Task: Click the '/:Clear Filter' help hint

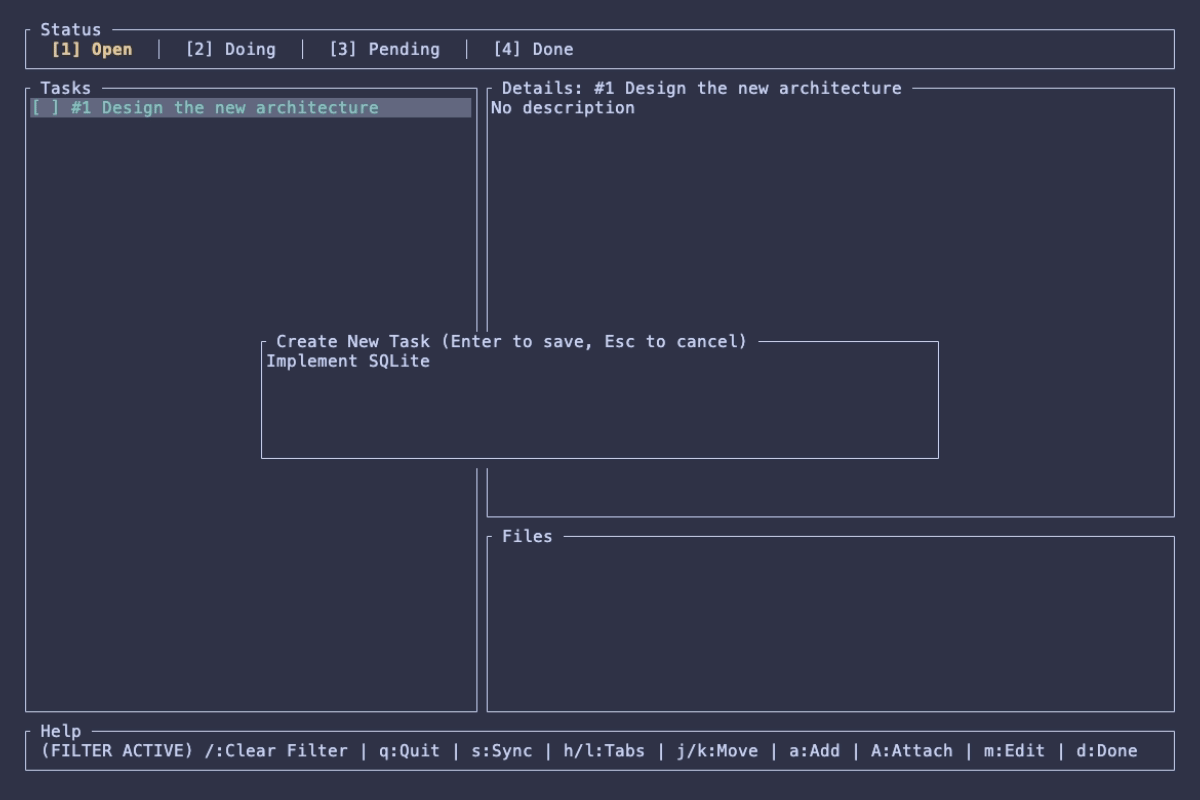Action: (x=276, y=751)
